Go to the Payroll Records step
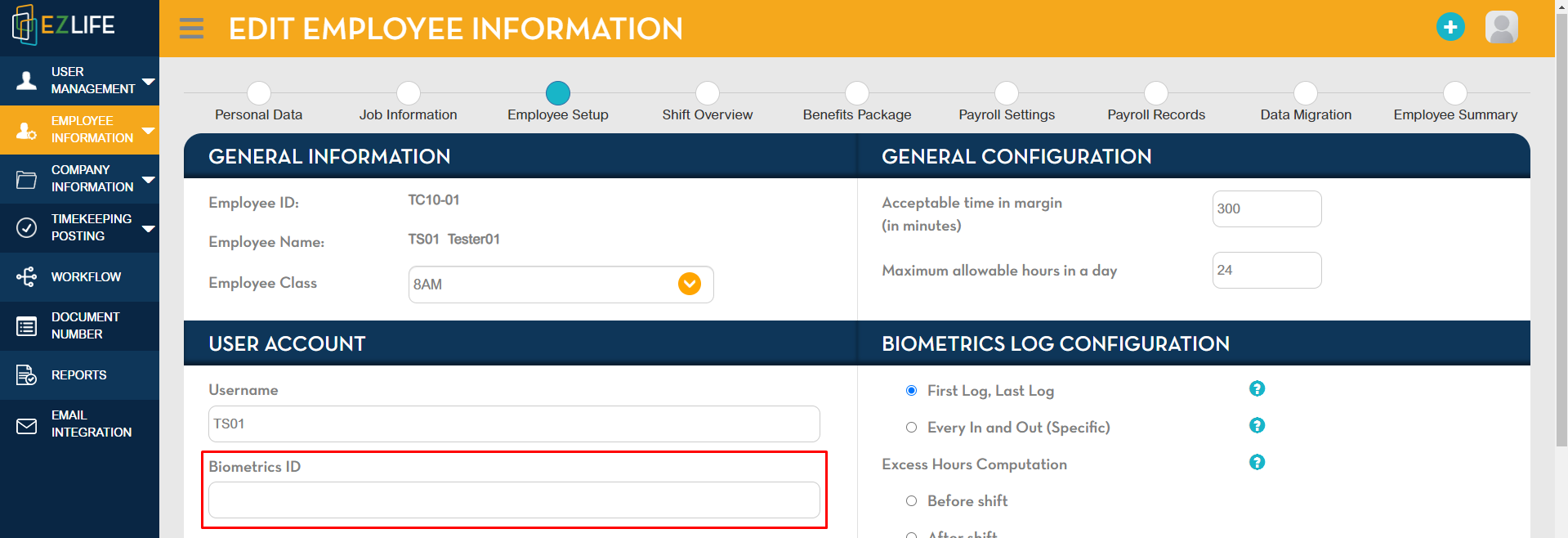Viewport: 1568px width, 538px height. (1156, 93)
